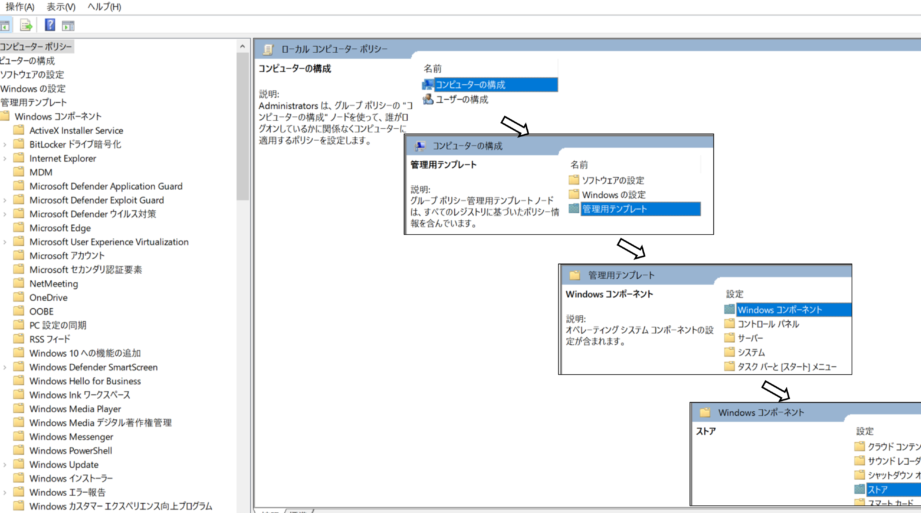The width and height of the screenshot is (921, 513).
Task: Click the Windows Media Player folder icon
Action: [x=19, y=408]
